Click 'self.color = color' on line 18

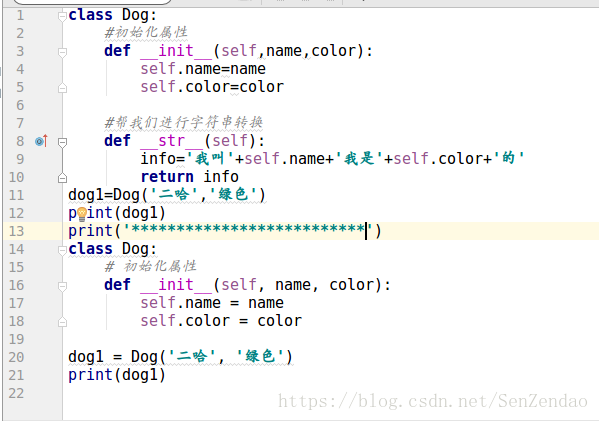pyautogui.click(x=221, y=321)
